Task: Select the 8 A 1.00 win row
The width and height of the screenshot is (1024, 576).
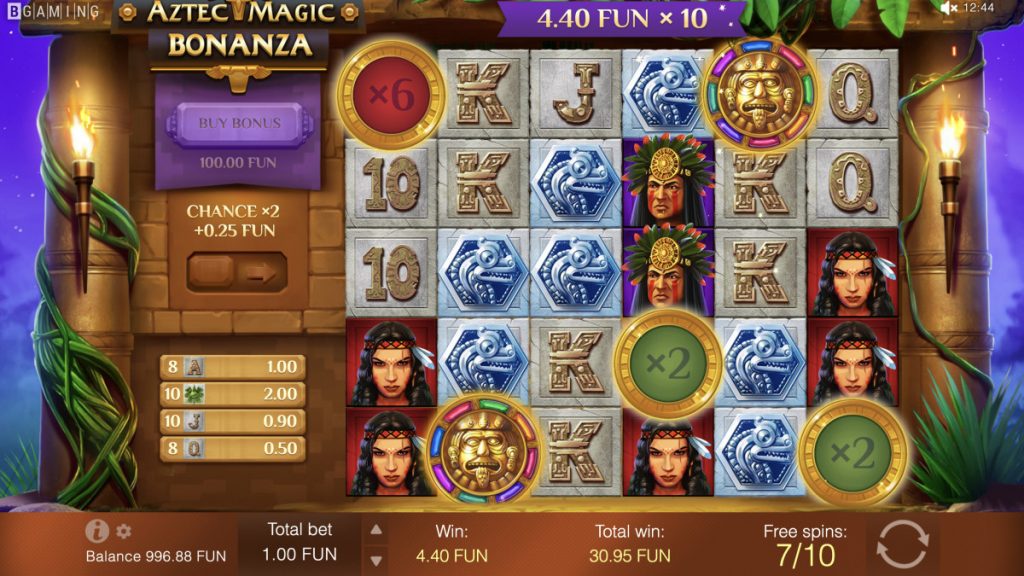Action: point(232,367)
